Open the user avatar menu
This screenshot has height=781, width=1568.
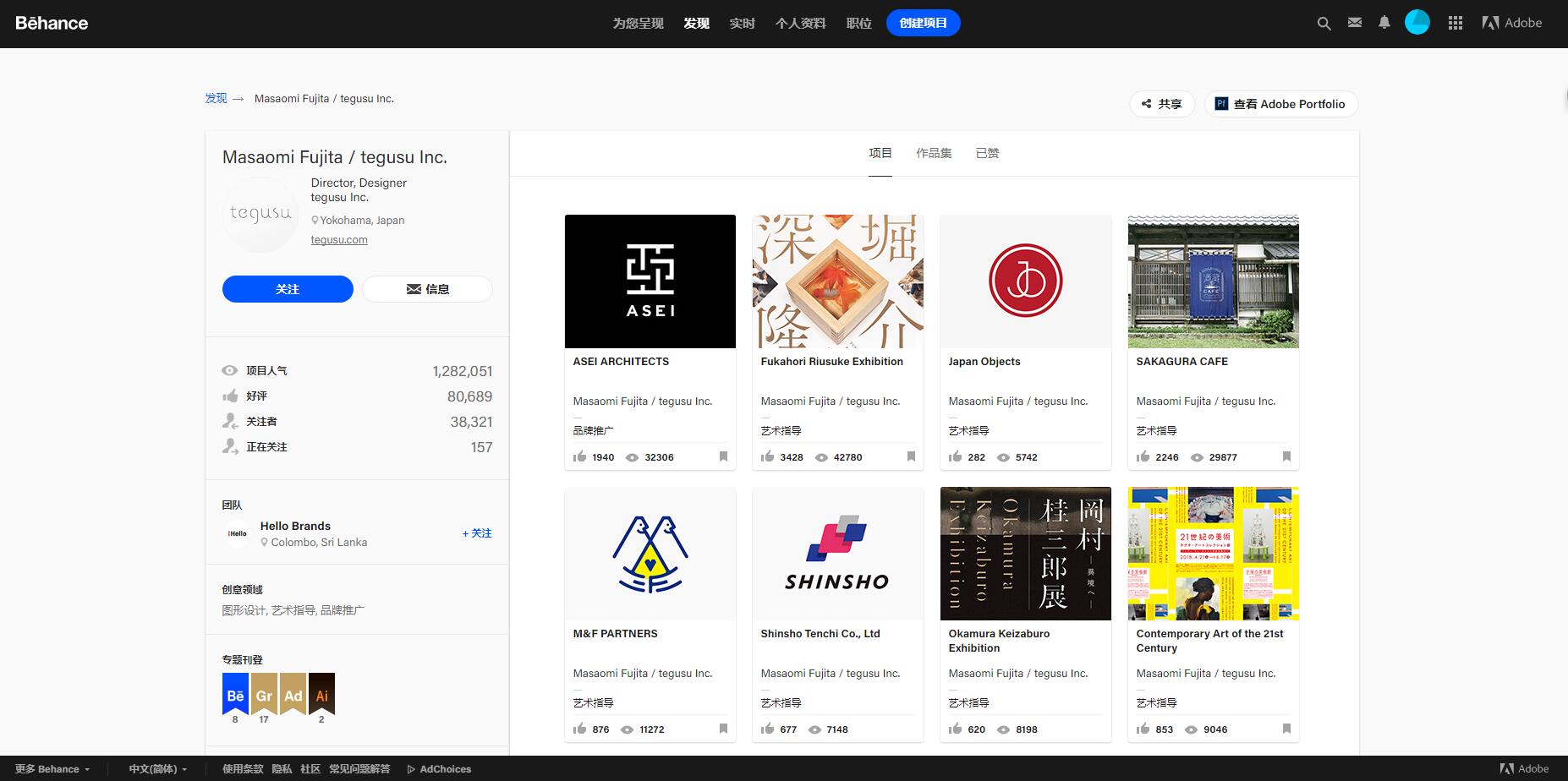click(1417, 23)
